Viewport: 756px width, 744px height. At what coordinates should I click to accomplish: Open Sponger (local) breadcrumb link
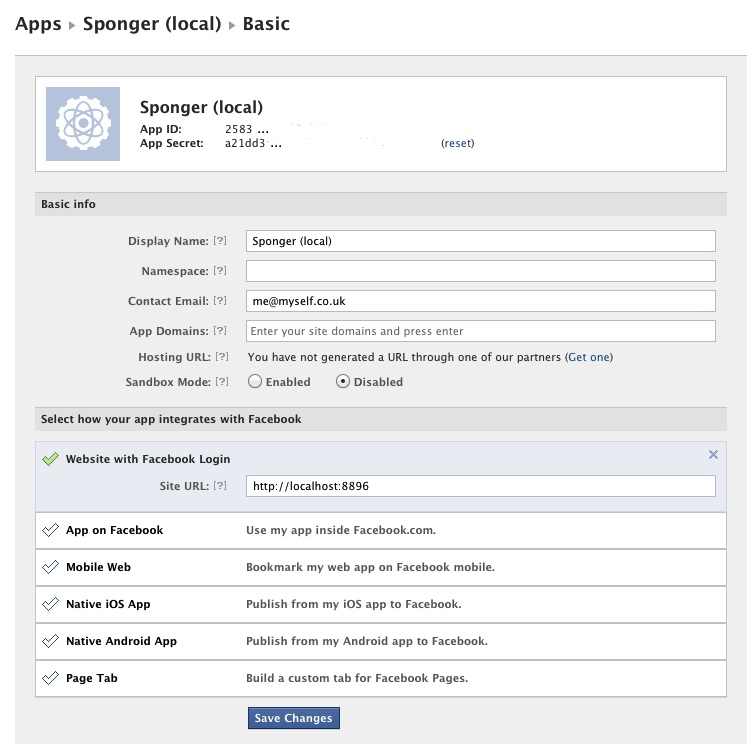click(152, 23)
